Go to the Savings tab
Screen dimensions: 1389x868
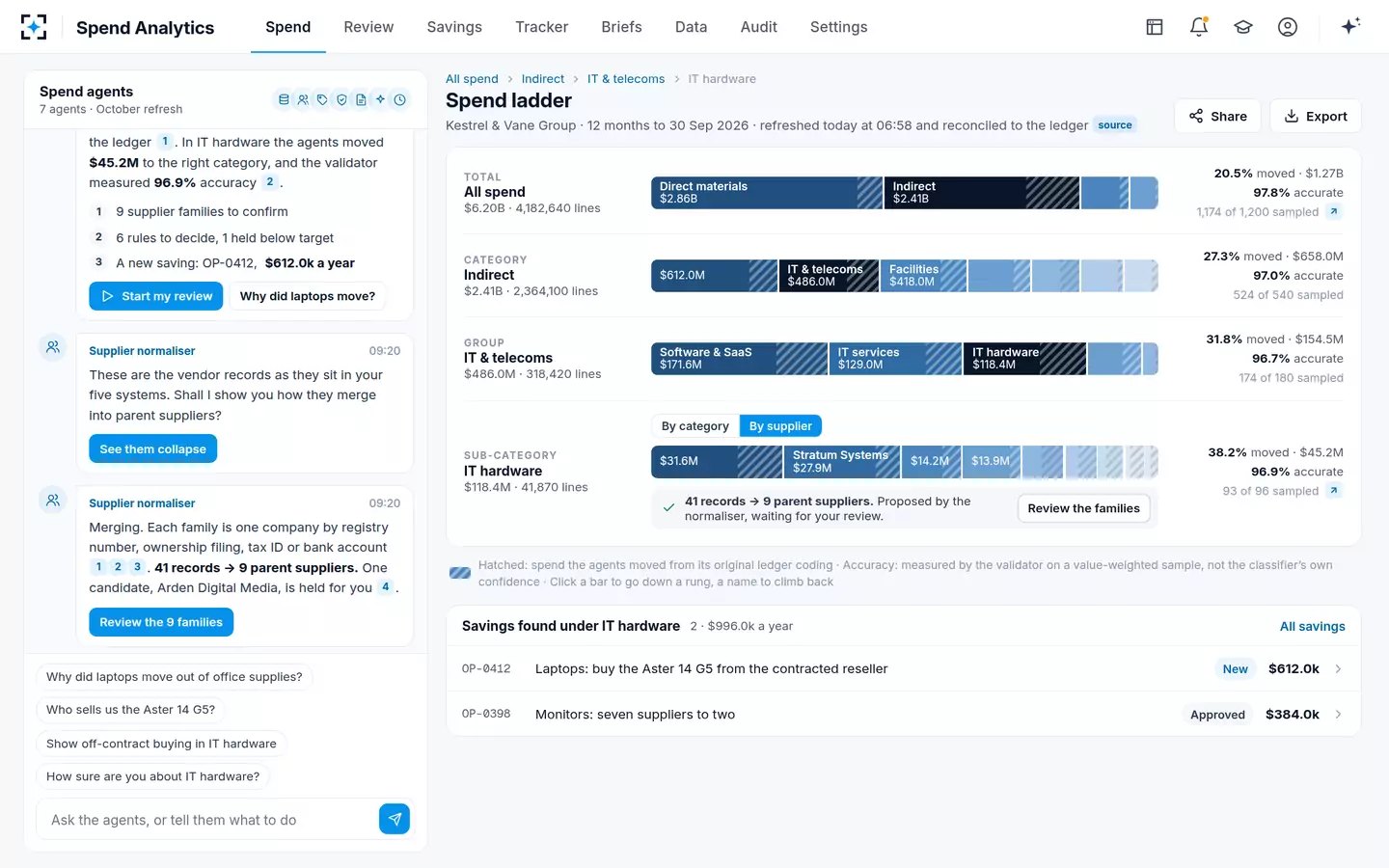[x=454, y=27]
